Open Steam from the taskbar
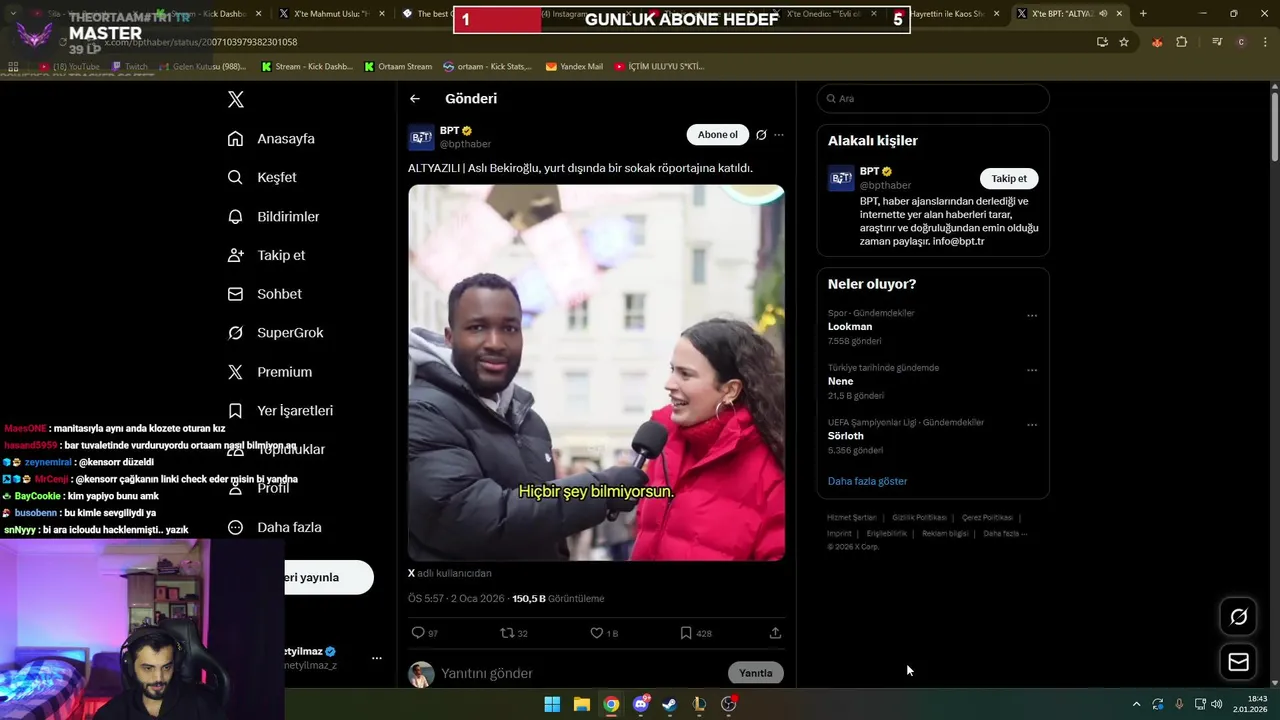The image size is (1280, 720). 669,704
